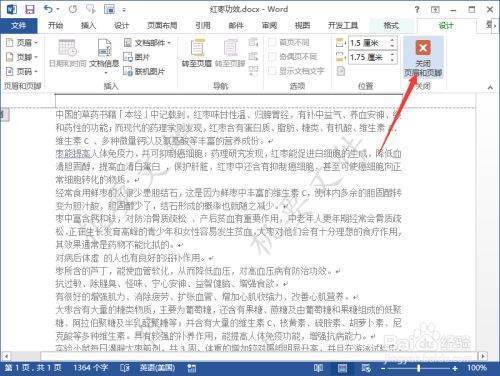Image resolution: width=500 pixels, height=376 pixels.
Task: Click the next section navigation icon
Action: click(x=253, y=56)
